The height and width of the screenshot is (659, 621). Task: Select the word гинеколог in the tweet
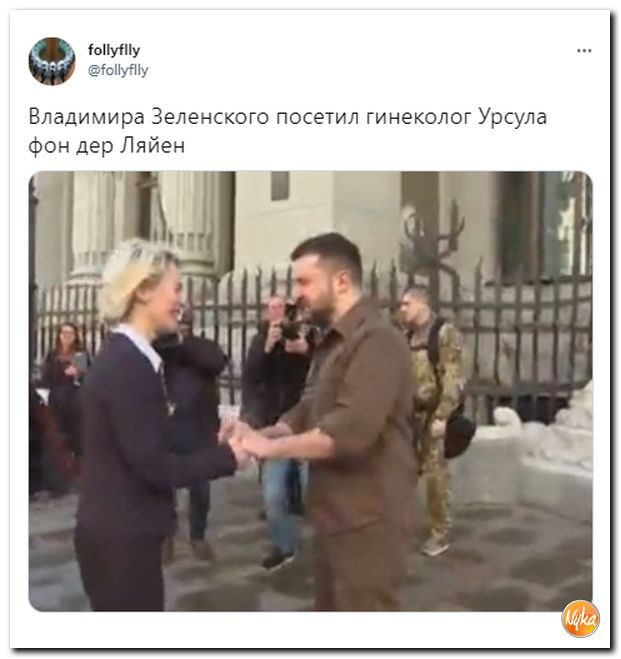point(419,117)
